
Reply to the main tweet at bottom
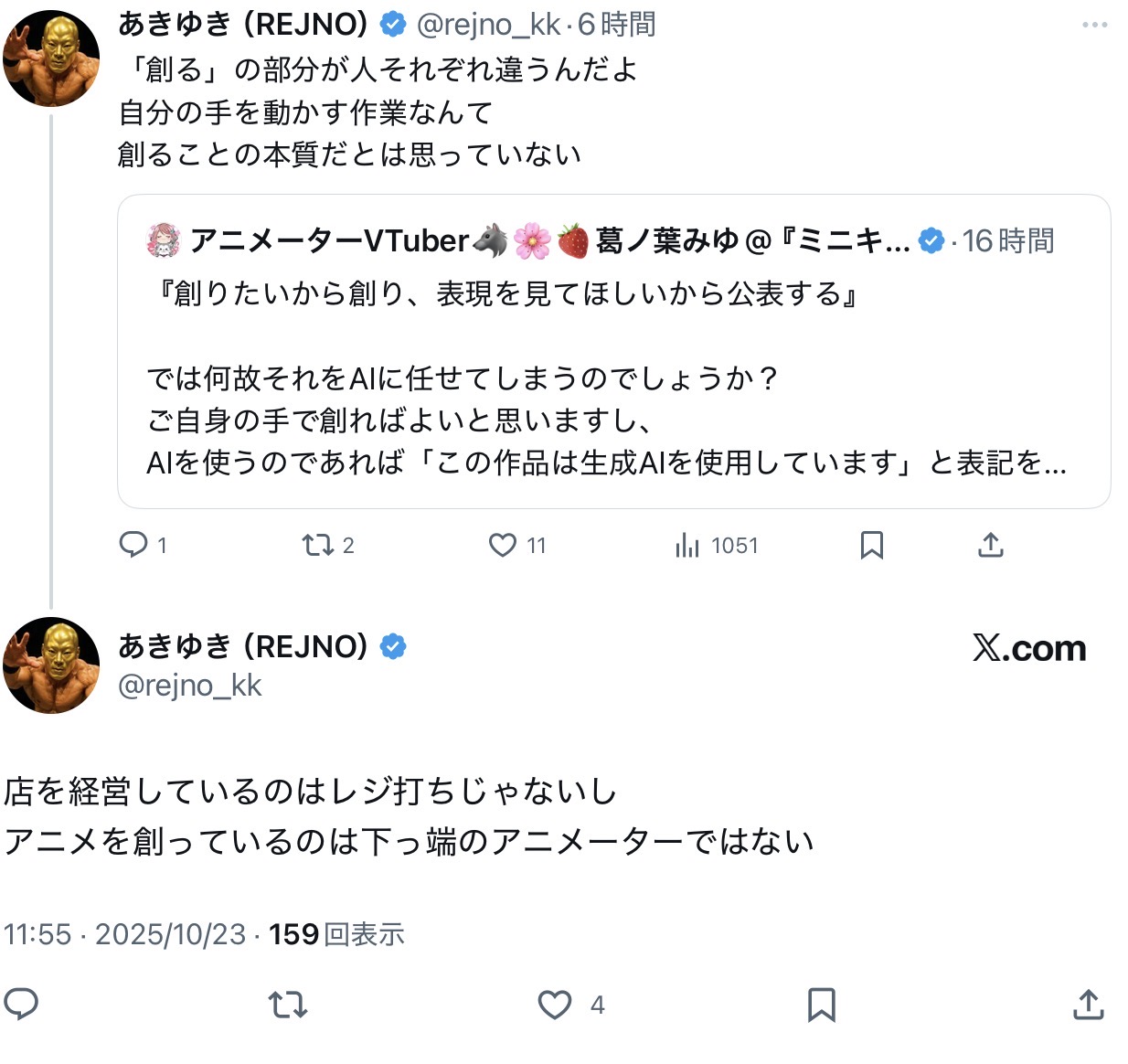21,1004
